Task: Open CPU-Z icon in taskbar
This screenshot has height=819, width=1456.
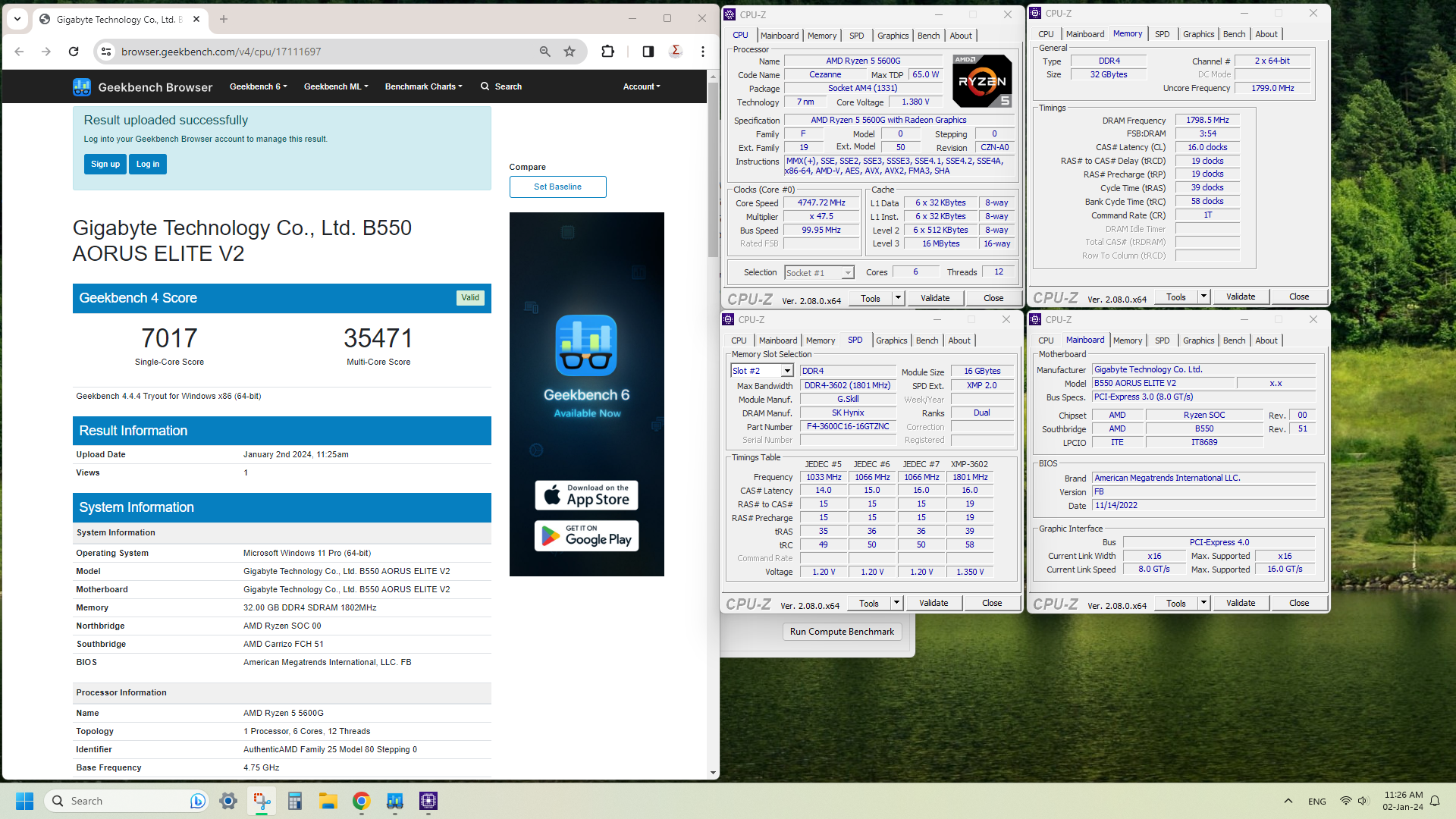Action: click(428, 801)
